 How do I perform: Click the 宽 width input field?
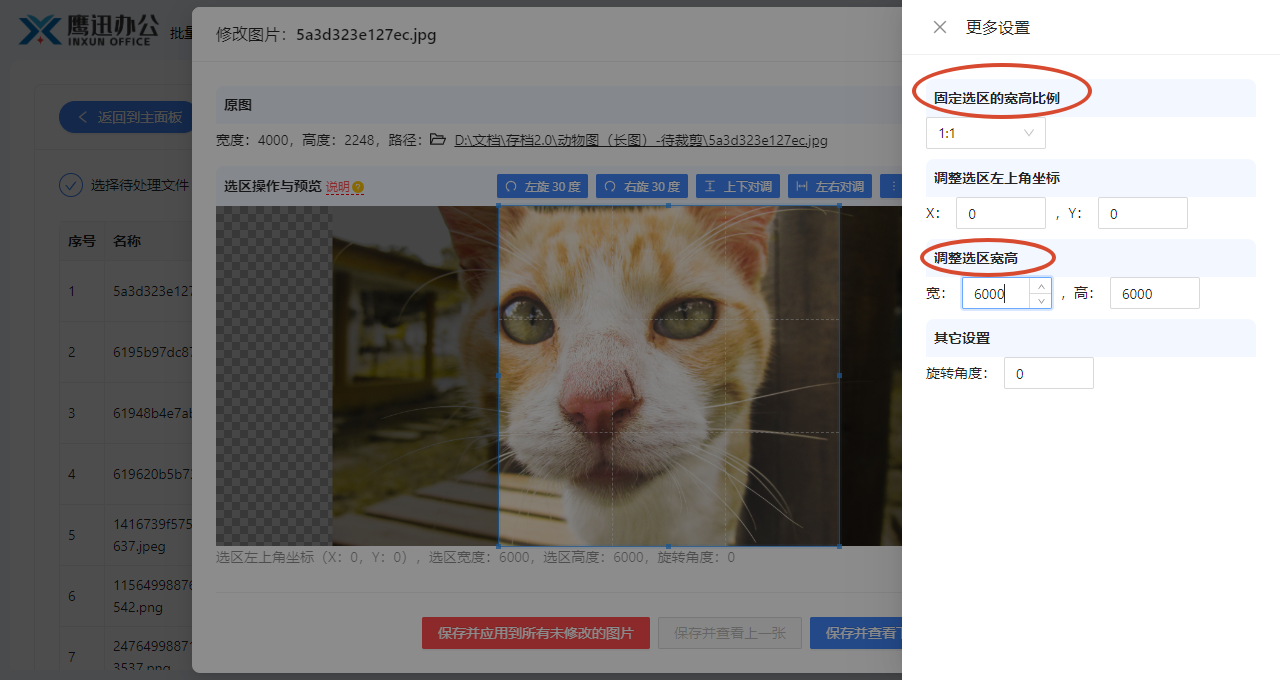(1007, 293)
